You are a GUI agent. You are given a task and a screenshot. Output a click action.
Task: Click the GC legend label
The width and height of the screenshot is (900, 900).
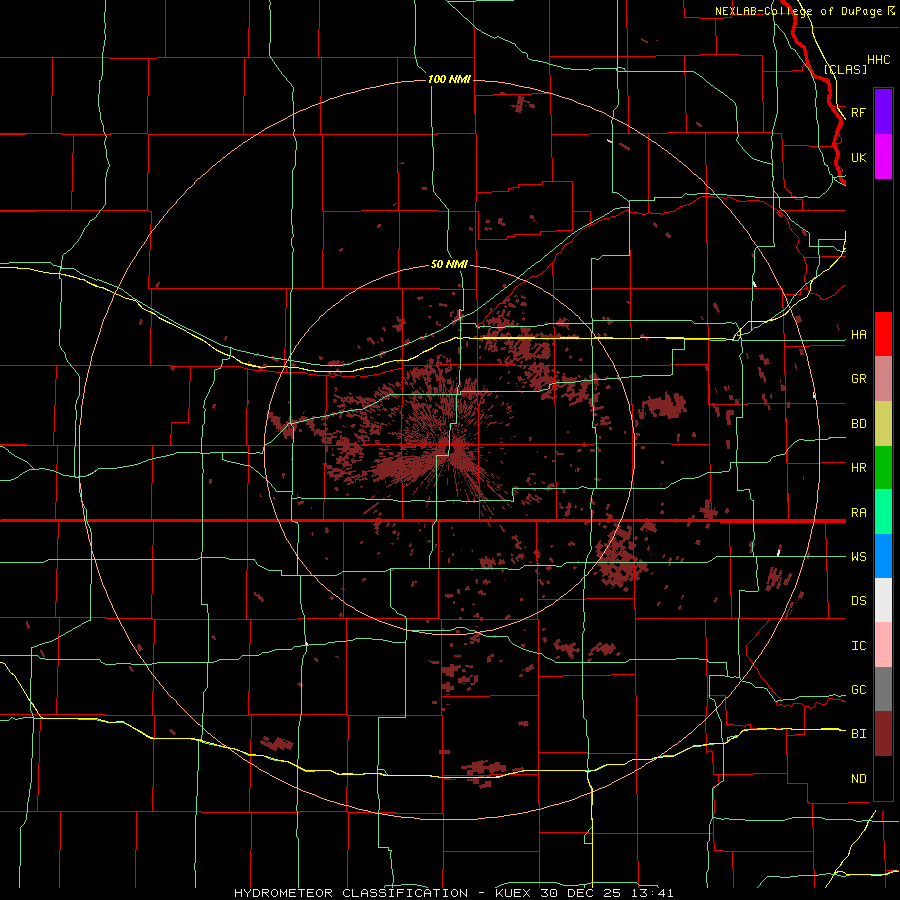858,690
